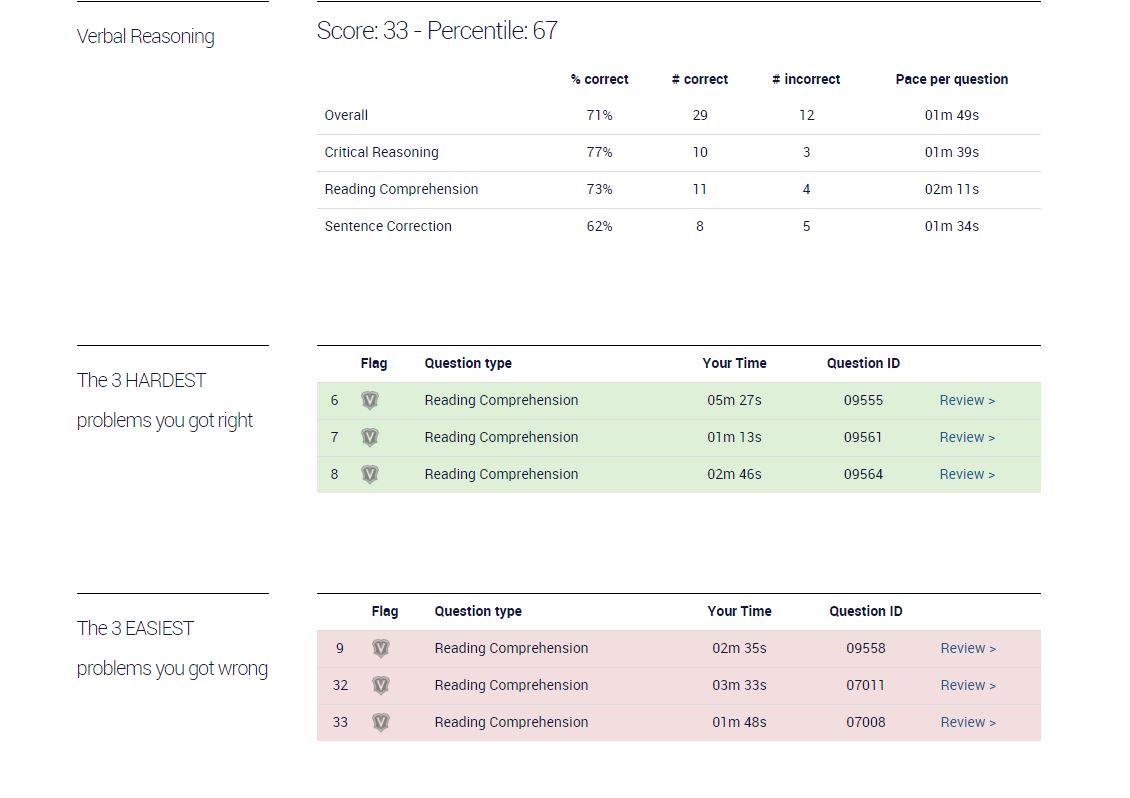Click the Reading Comprehension summary row
1130x798 pixels.
(x=679, y=190)
